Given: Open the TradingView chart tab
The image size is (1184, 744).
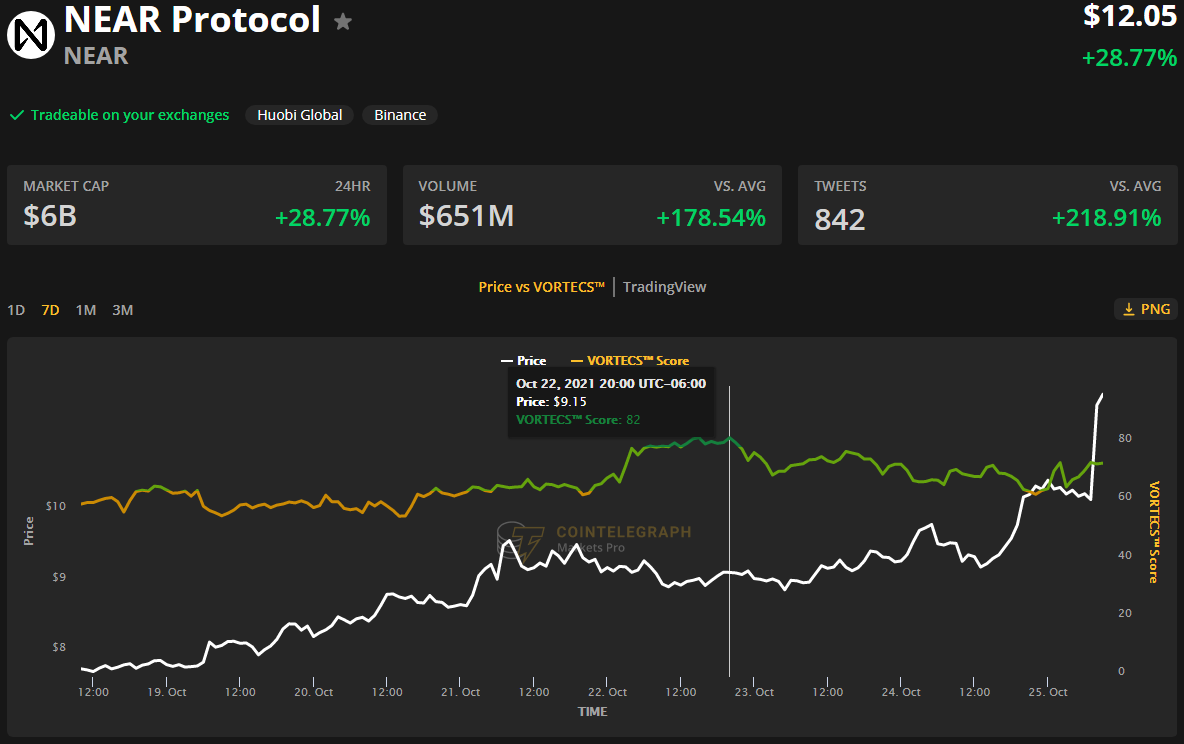Looking at the screenshot, I should [x=664, y=287].
